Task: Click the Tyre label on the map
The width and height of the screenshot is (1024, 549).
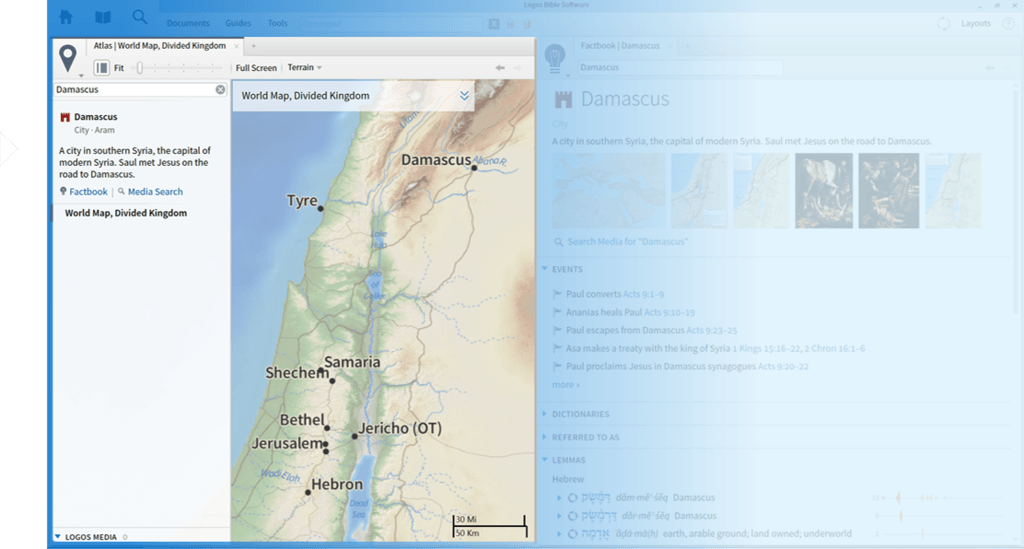Action: 302,200
